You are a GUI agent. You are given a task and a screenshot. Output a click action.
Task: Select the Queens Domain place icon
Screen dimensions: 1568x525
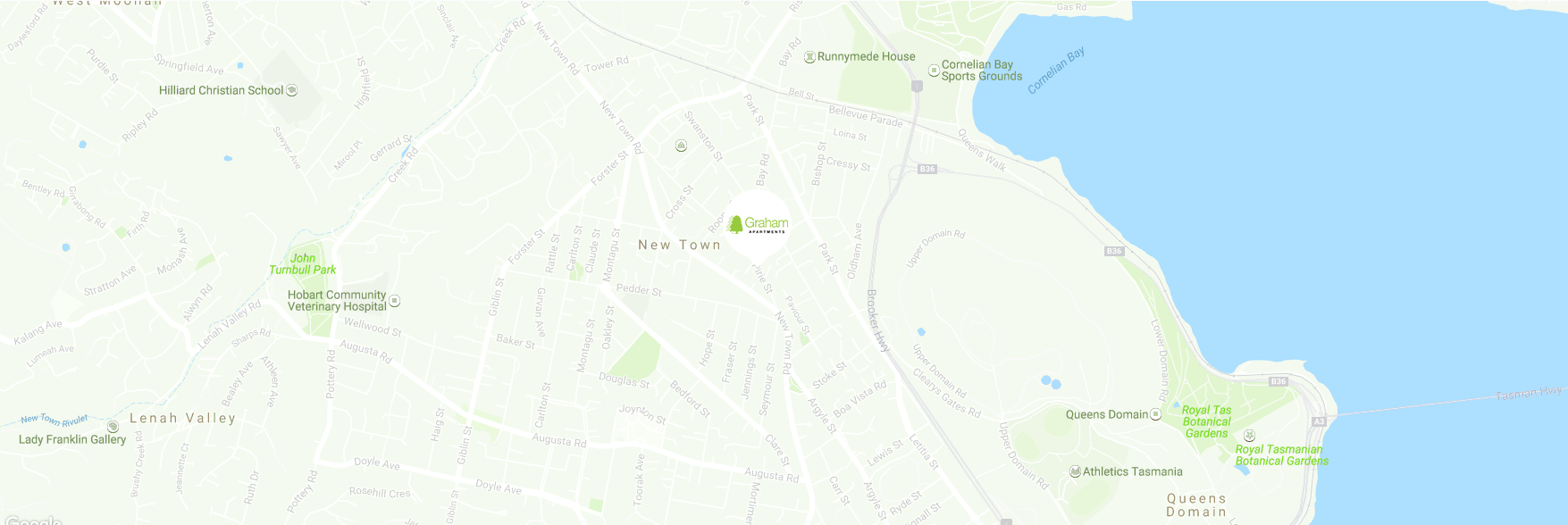pos(1155,414)
